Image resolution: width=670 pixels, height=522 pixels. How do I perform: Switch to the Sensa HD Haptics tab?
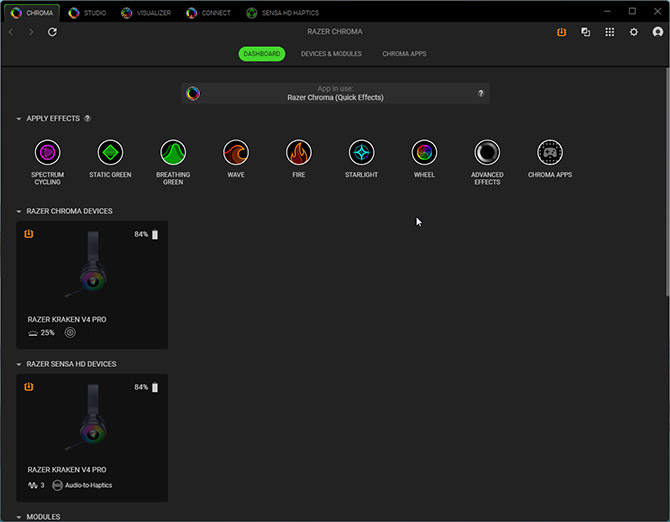click(283, 13)
